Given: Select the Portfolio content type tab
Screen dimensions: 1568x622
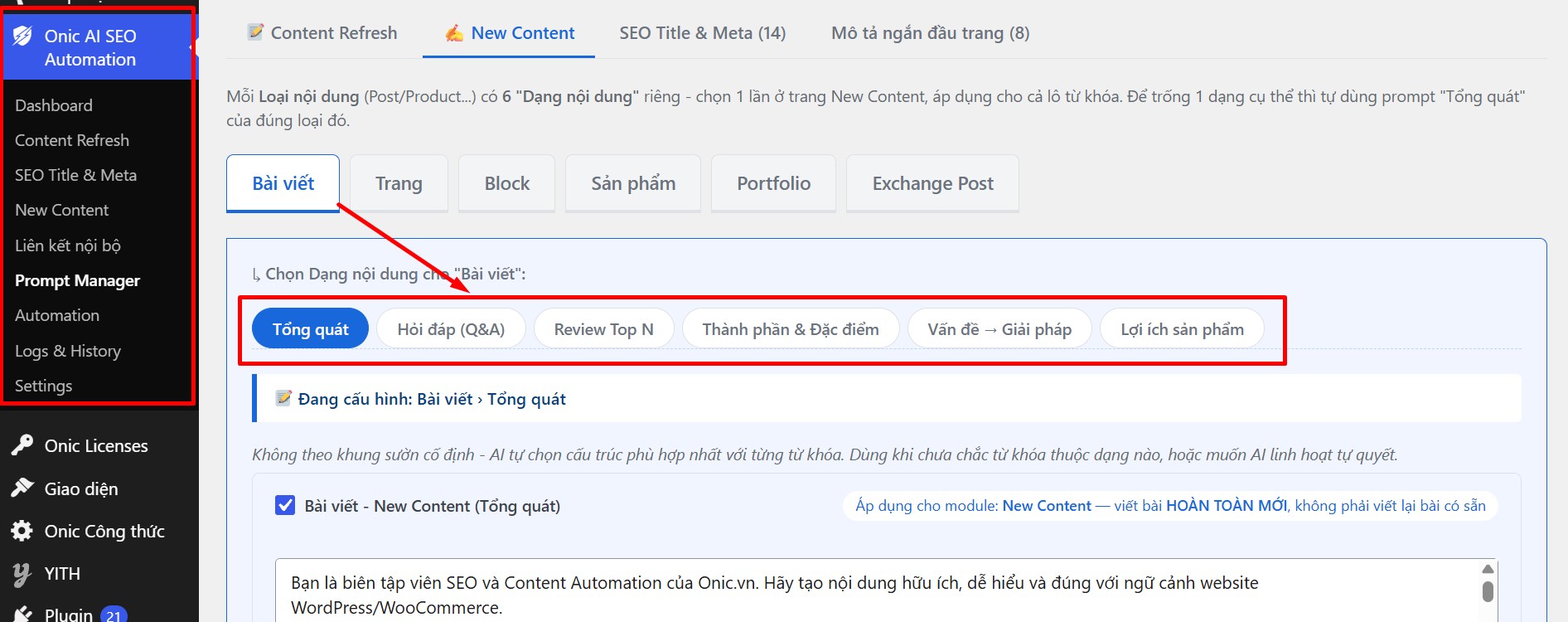Looking at the screenshot, I should pos(774,183).
